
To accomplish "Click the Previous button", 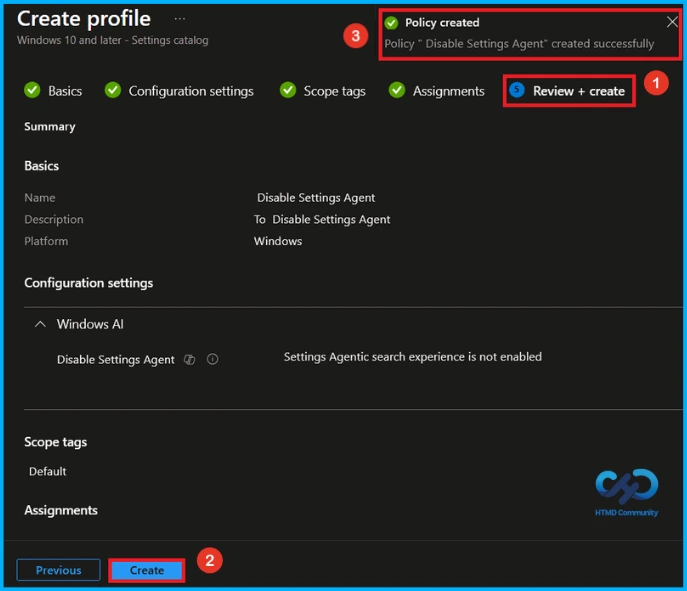I will pos(58,570).
